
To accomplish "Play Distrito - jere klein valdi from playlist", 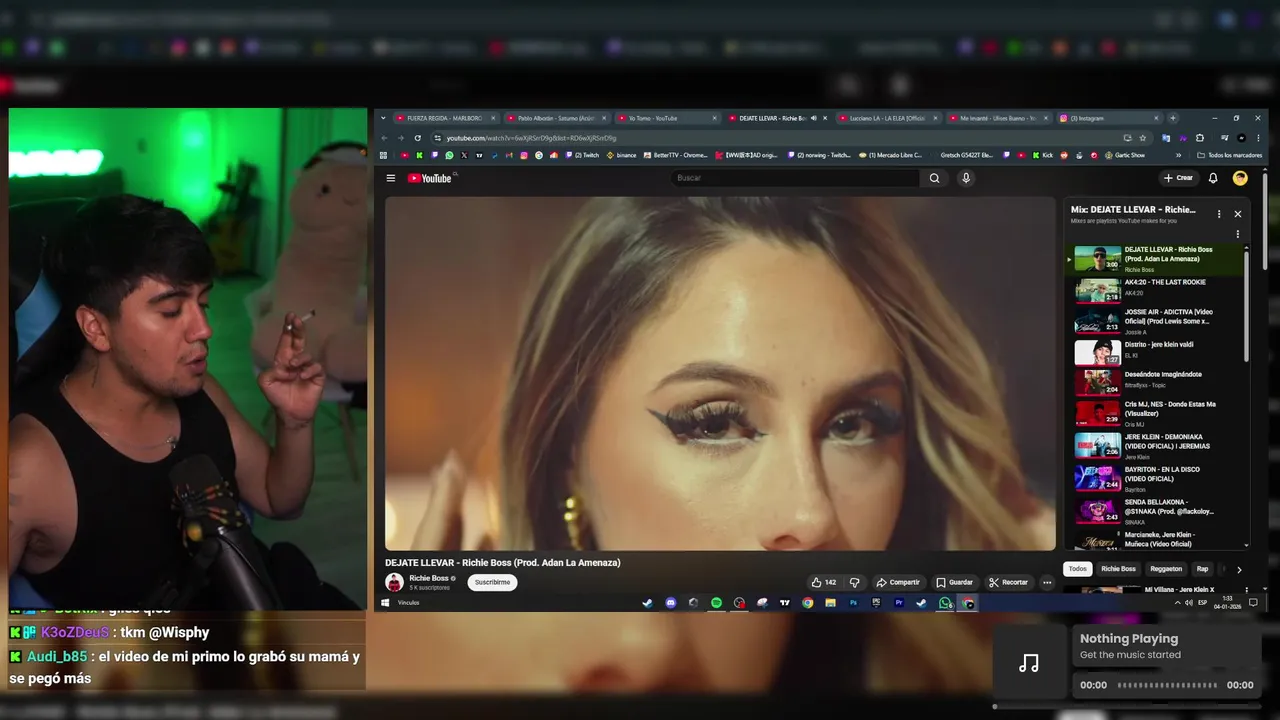I will pos(1156,352).
